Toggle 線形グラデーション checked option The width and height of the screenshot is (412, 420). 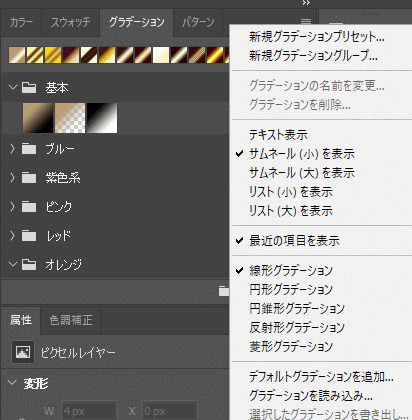pos(291,270)
